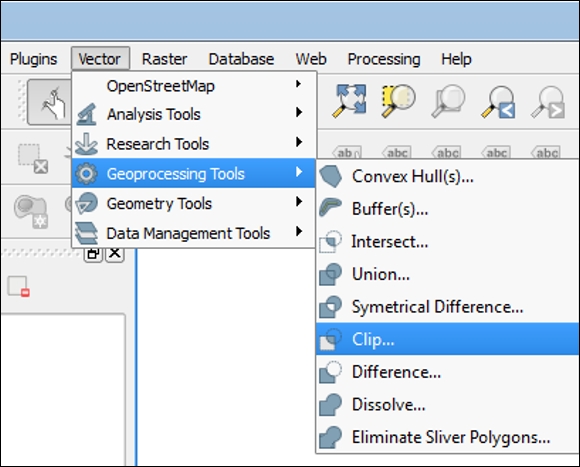Open the Processing menu
Viewport: 580px width, 467px height.
384,59
